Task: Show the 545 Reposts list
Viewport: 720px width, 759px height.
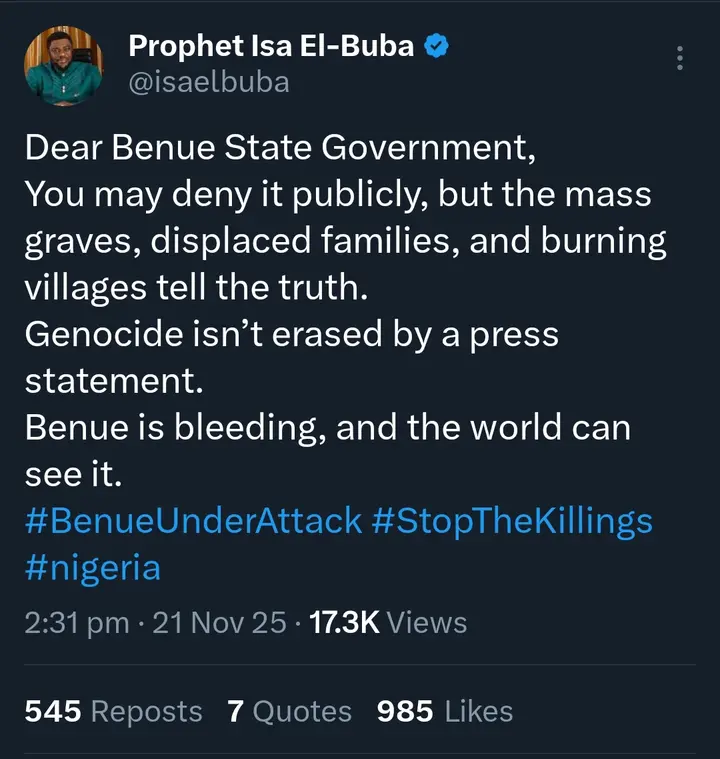Action: click(x=113, y=711)
